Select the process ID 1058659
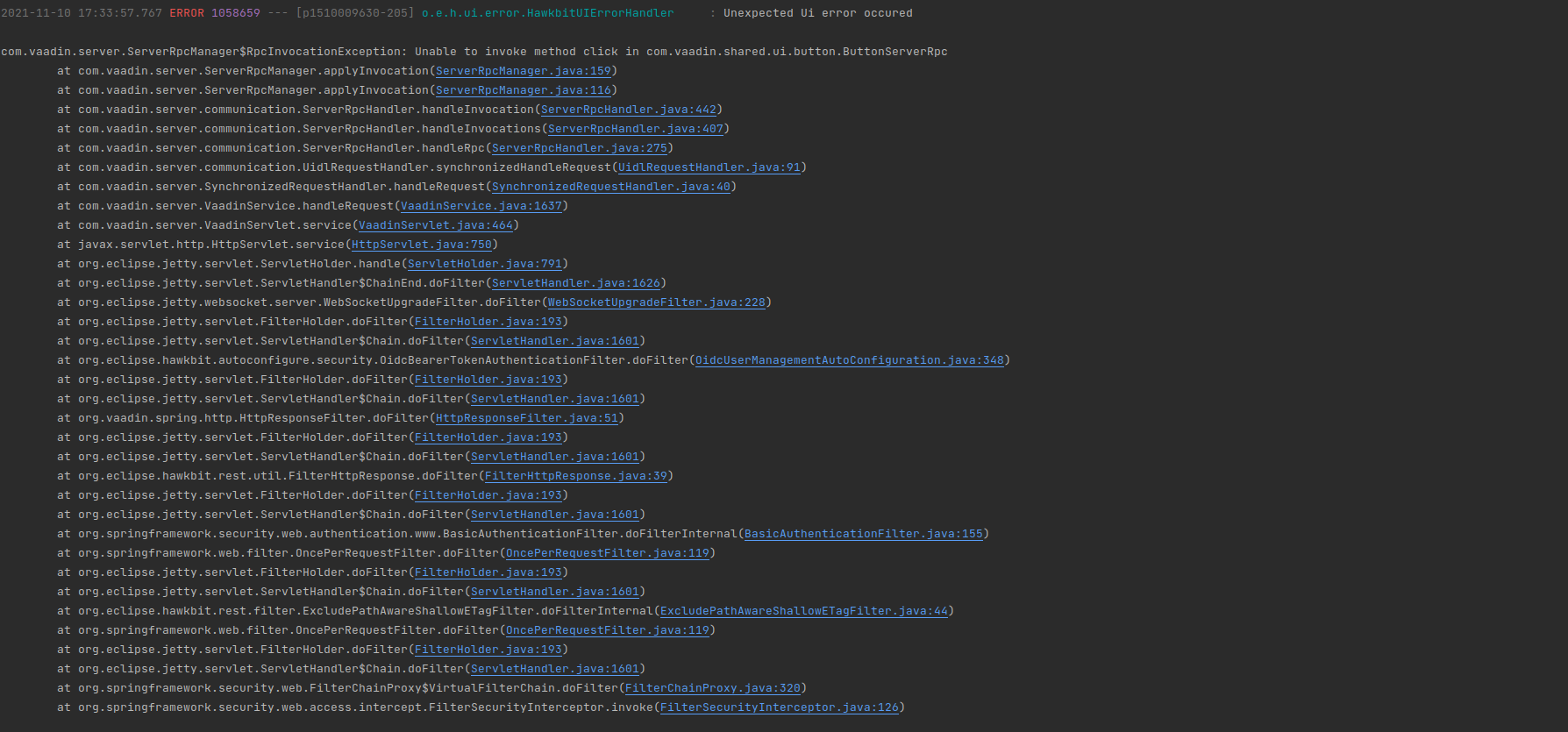1568x732 pixels. pyautogui.click(x=236, y=13)
